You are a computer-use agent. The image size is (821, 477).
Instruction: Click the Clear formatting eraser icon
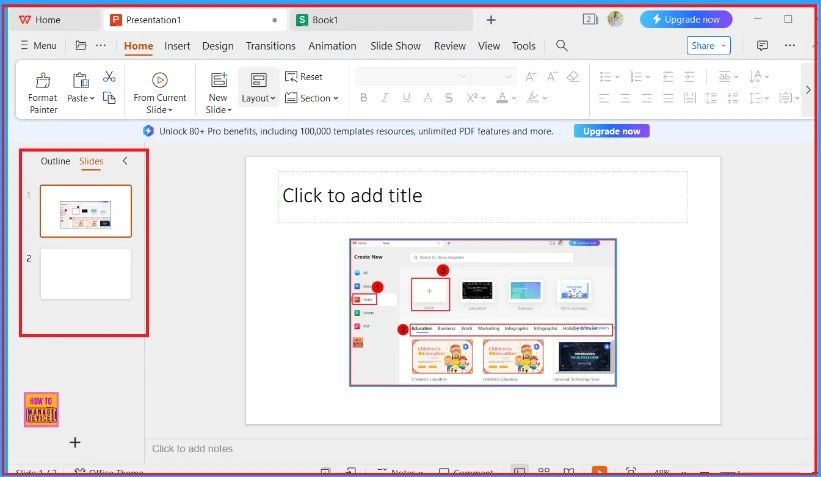[x=573, y=76]
